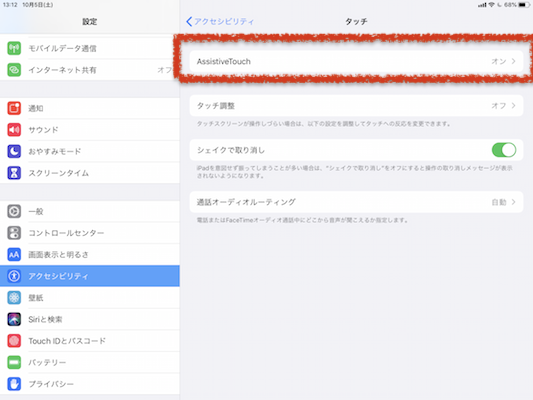Screen dimensions: 533x400
Task: Tap the Display & Brightness AA icon
Action: coord(14,255)
